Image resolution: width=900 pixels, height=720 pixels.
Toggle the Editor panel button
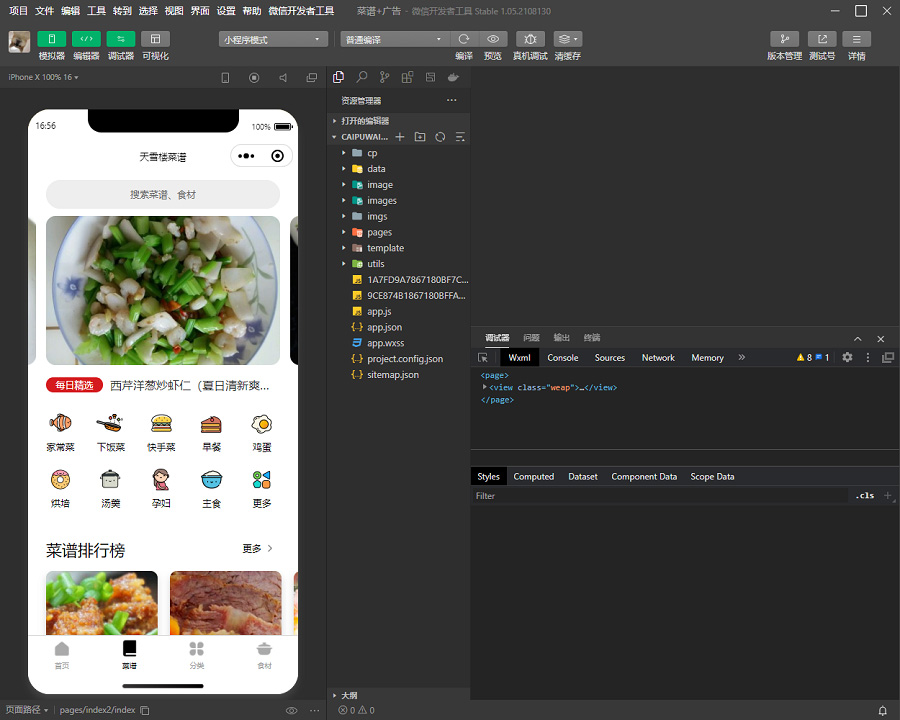point(86,39)
